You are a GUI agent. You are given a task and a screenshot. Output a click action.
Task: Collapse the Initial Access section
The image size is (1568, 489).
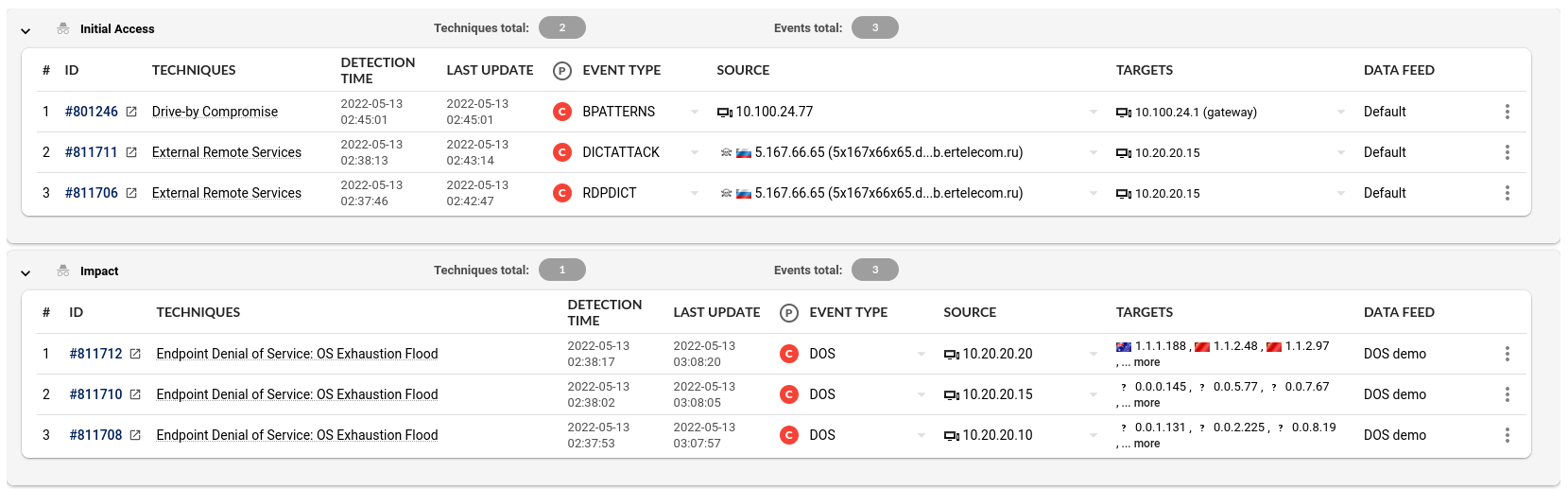point(26,30)
